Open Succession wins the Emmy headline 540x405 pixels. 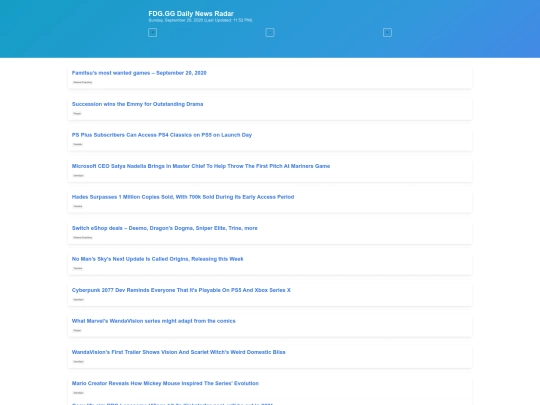[137, 104]
